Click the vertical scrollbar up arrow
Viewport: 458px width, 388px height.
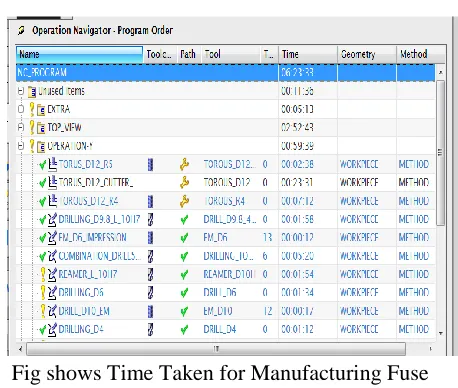[x=441, y=72]
